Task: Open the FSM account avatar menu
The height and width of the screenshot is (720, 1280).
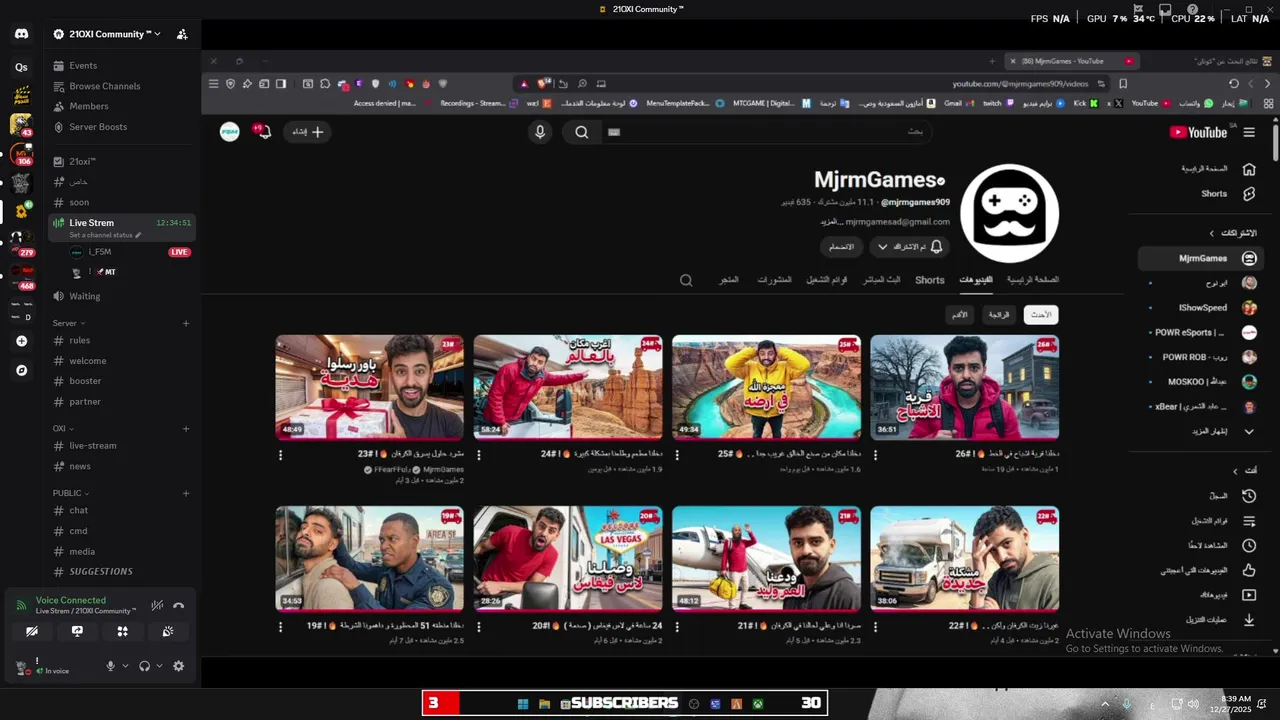Action: pyautogui.click(x=230, y=132)
